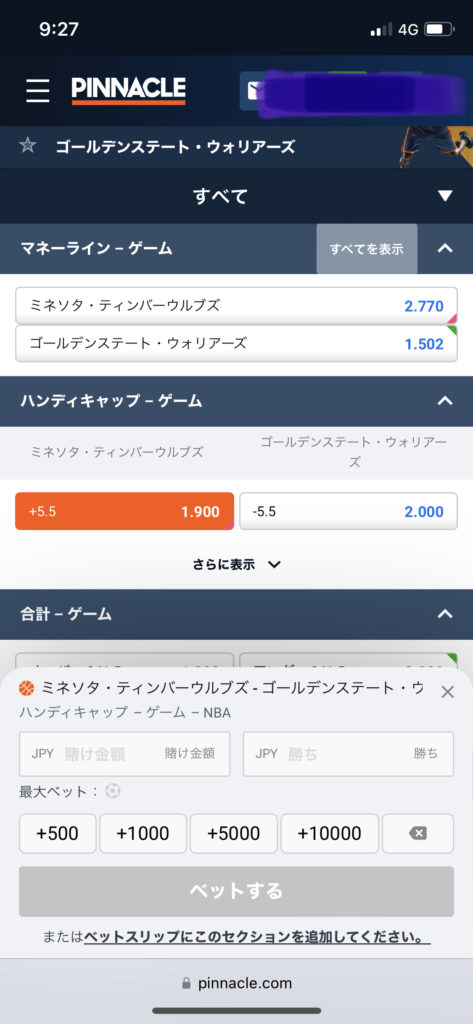Open the hamburger navigation menu
The width and height of the screenshot is (473, 1024).
(x=38, y=91)
